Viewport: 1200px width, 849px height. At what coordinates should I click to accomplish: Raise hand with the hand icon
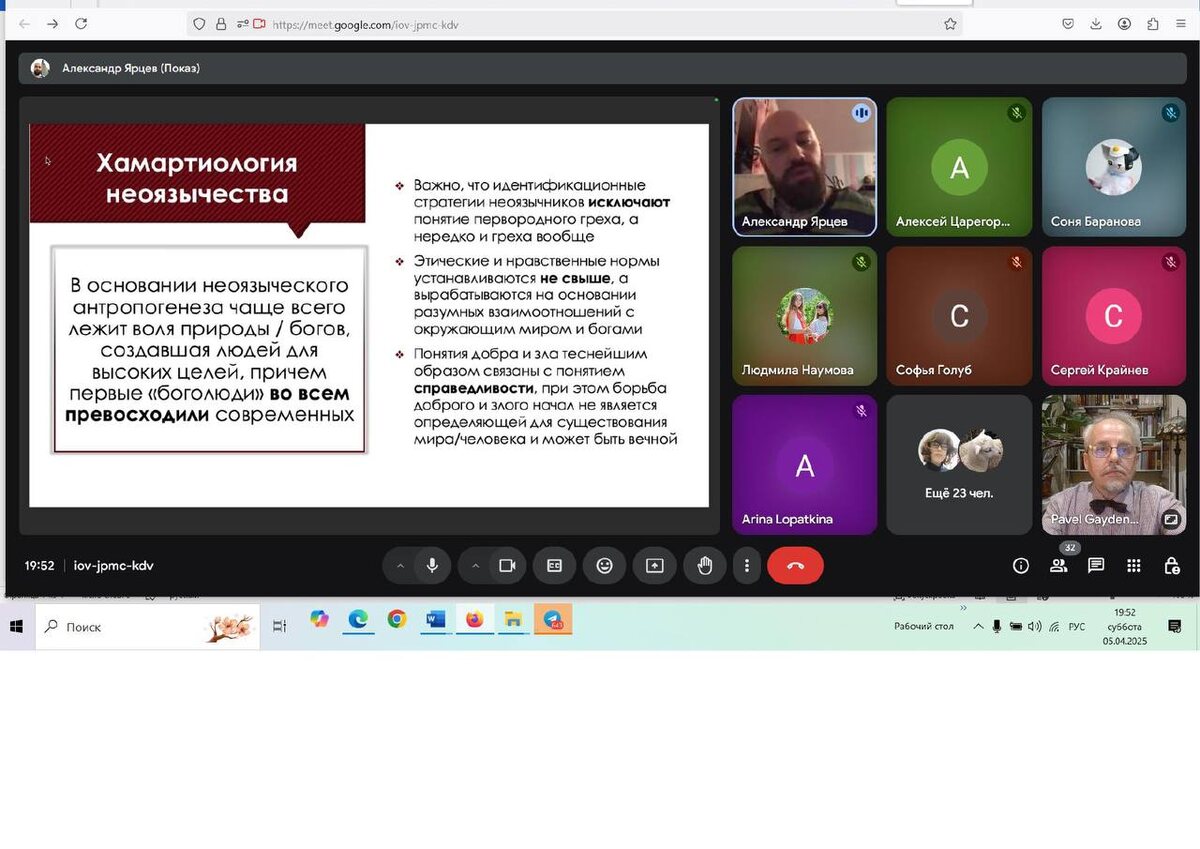[704, 565]
